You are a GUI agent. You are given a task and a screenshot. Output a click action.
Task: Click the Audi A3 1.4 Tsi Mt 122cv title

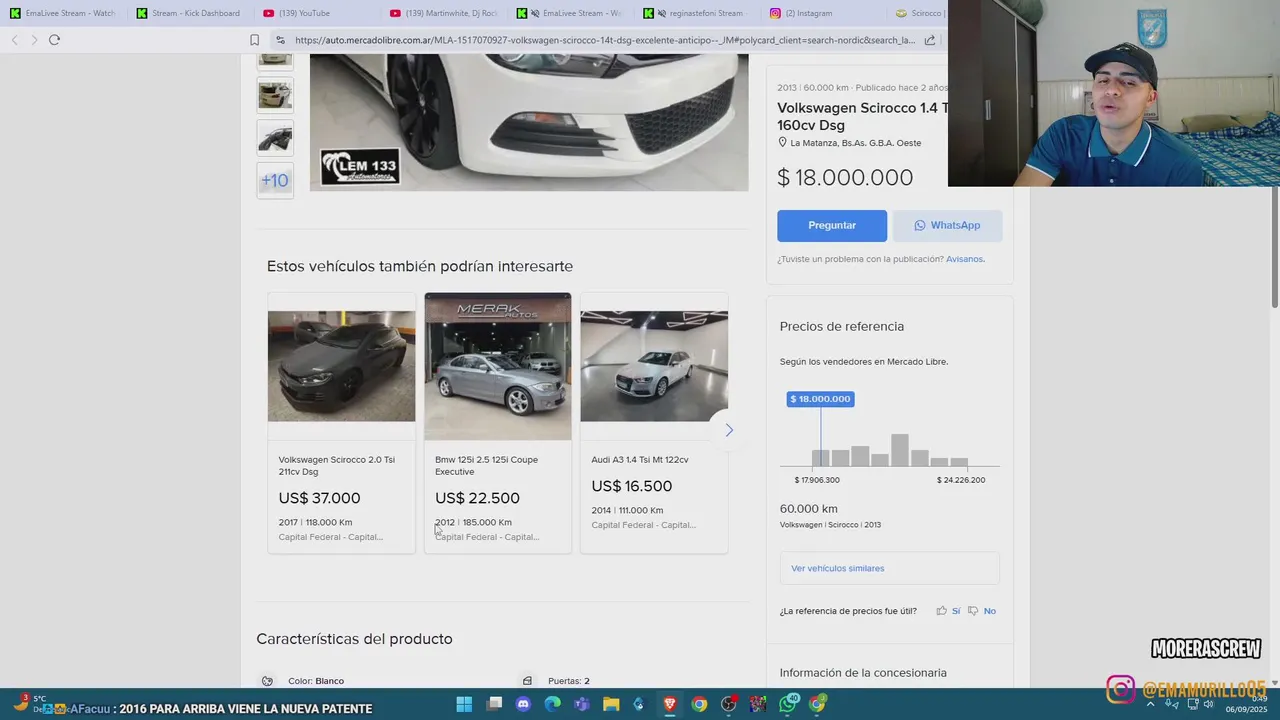tap(640, 460)
